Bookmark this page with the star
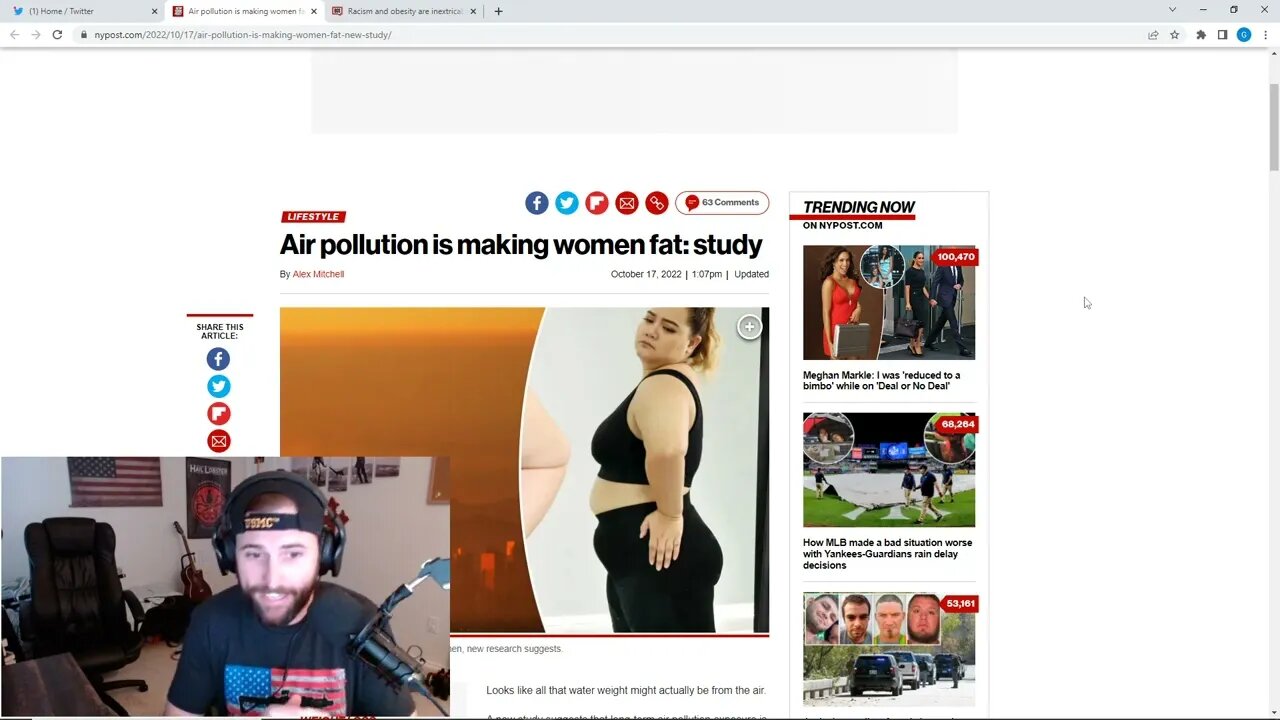Screen dimensions: 1280x720 click(x=1174, y=35)
